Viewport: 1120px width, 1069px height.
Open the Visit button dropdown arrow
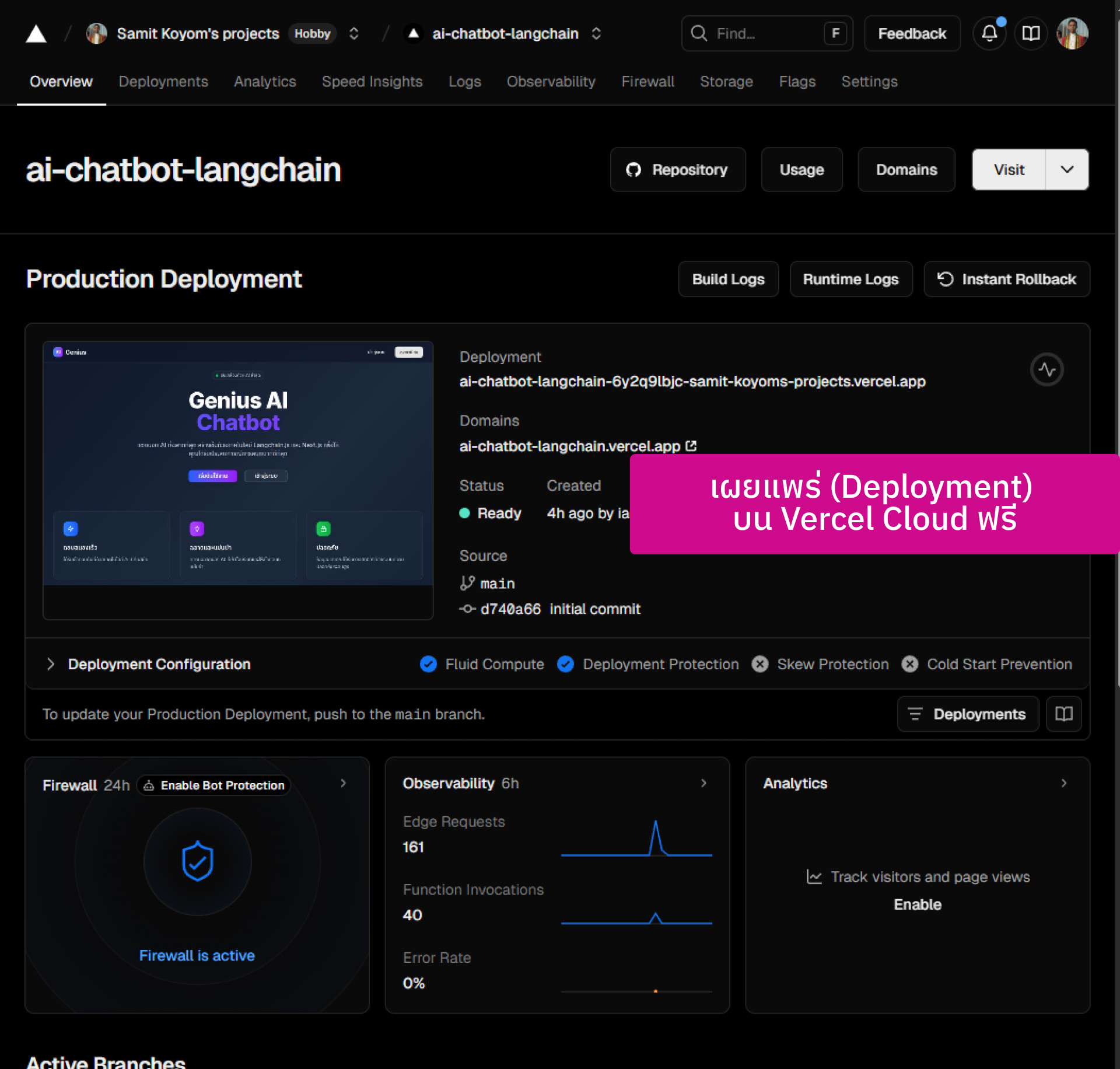tap(1067, 169)
